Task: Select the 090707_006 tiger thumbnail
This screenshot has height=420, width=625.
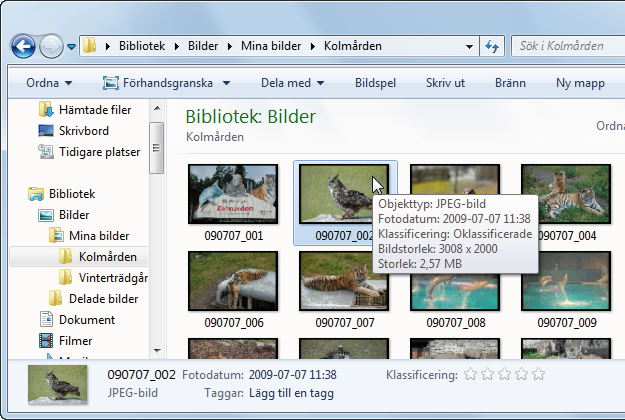Action: click(233, 281)
